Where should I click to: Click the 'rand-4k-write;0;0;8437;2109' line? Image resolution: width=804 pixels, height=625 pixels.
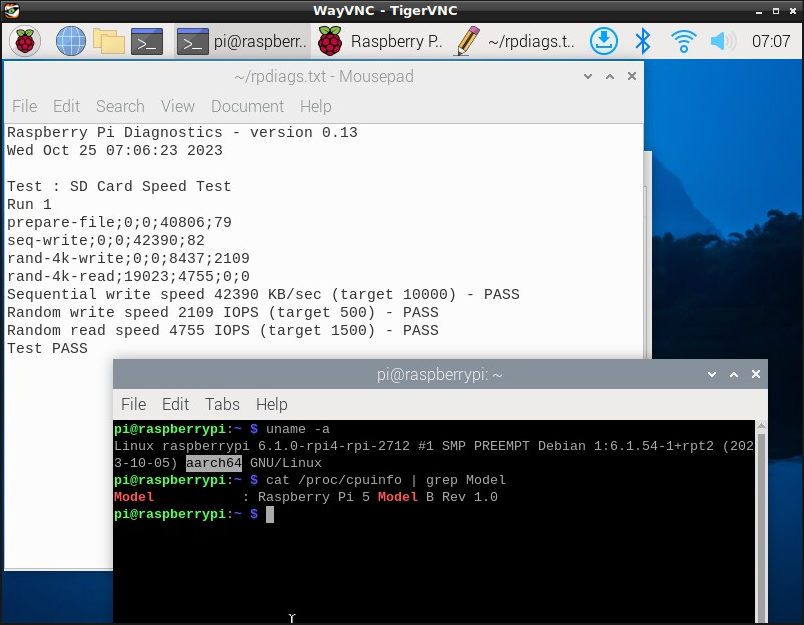point(128,258)
